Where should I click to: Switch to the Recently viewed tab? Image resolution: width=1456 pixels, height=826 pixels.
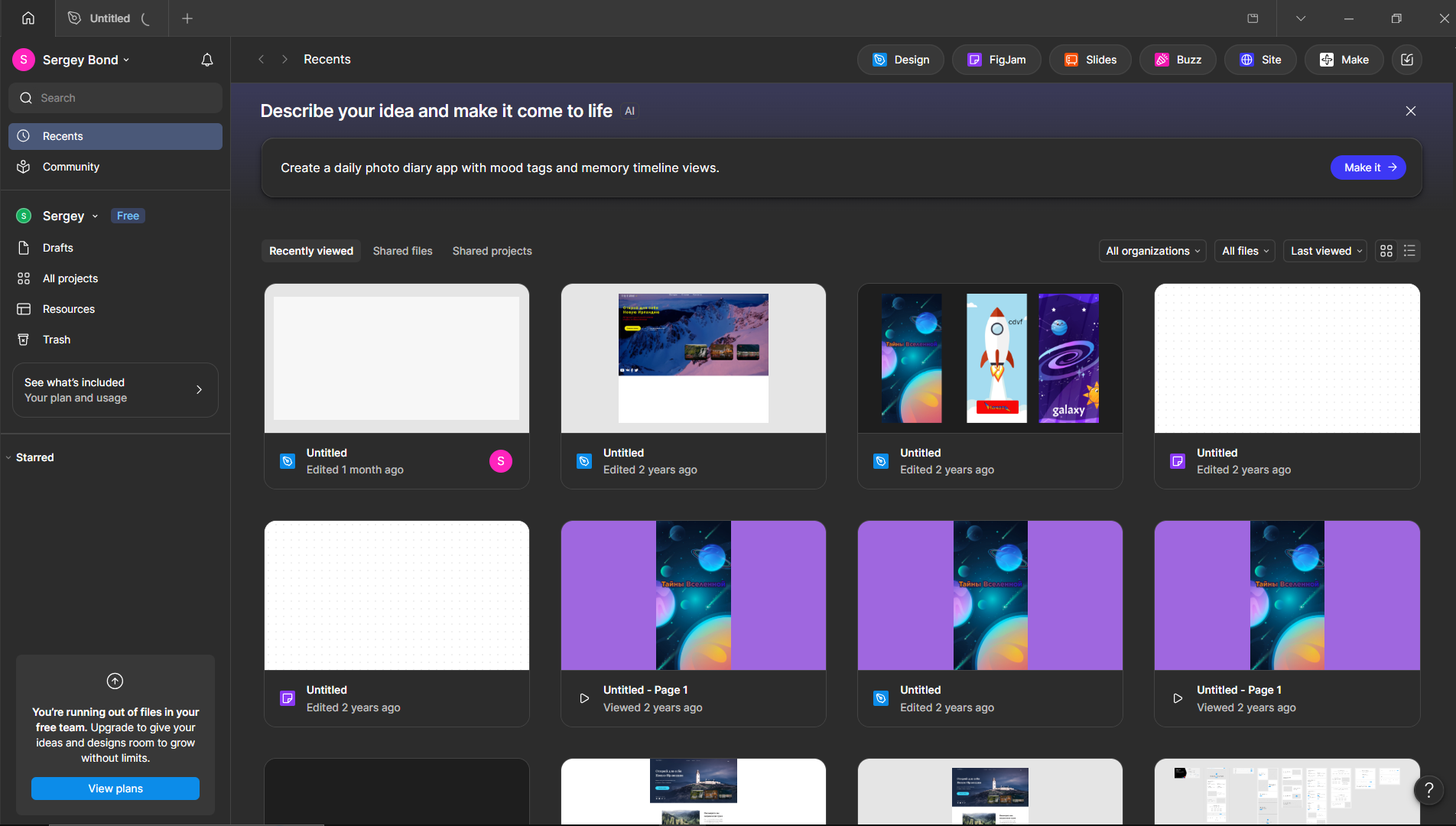click(x=311, y=251)
